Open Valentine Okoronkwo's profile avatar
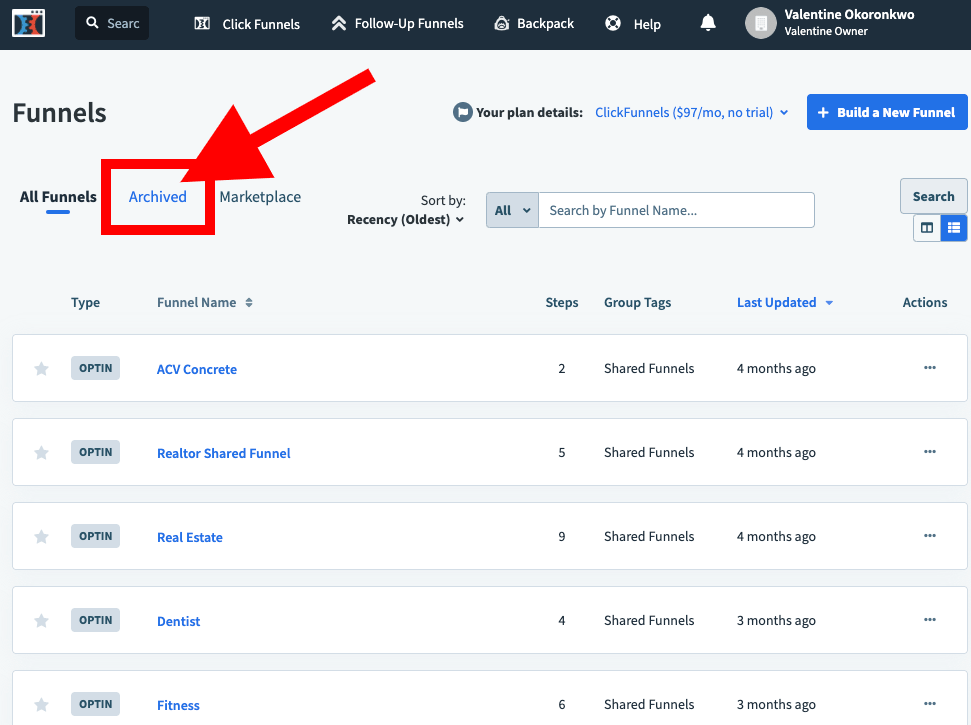Viewport: 971px width, 725px height. 760,24
